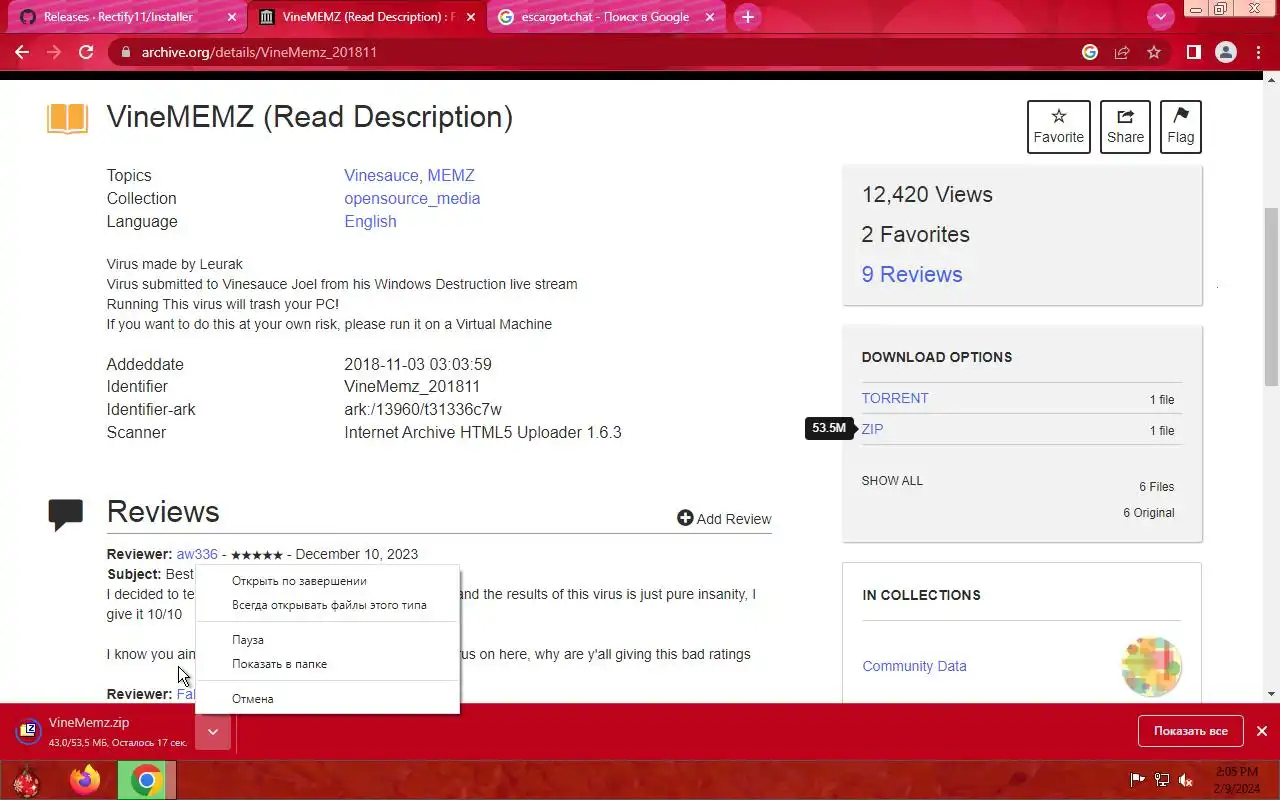Click the VineMemz.zip file icon in download bar
The image size is (1280, 800).
(x=28, y=731)
